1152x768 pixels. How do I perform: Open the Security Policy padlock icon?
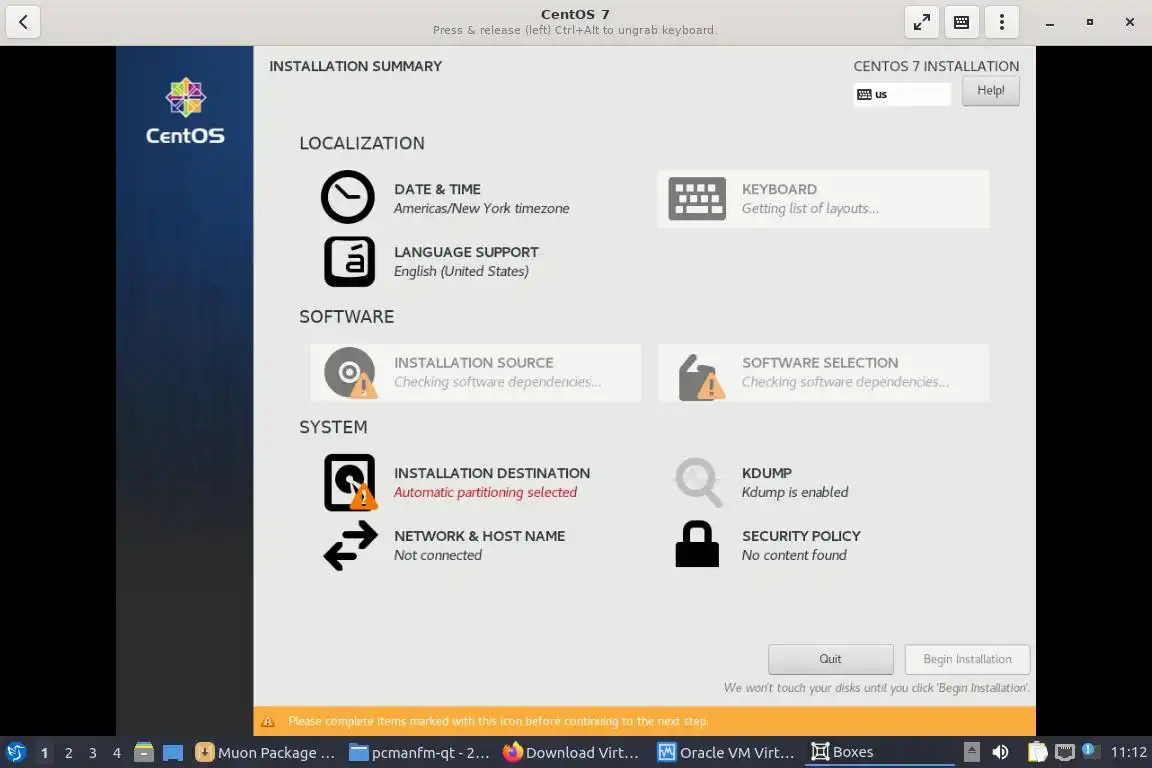coord(696,544)
